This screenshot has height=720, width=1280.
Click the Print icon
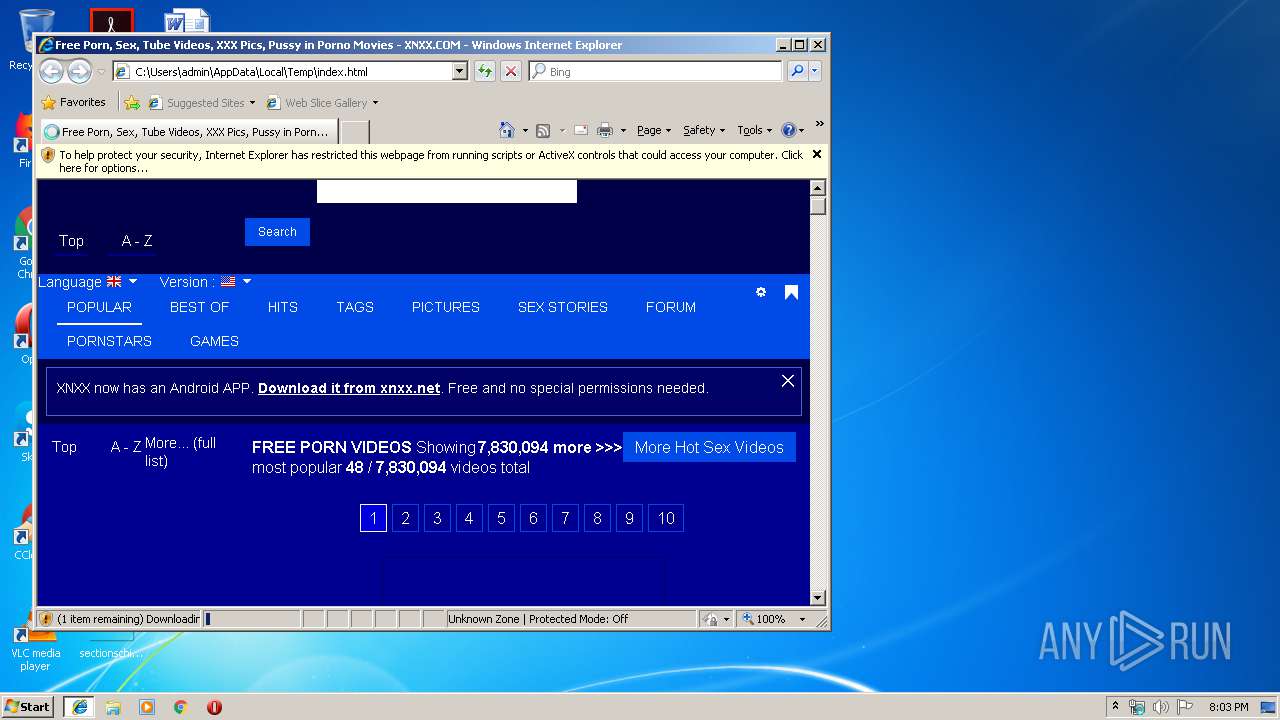pos(604,130)
